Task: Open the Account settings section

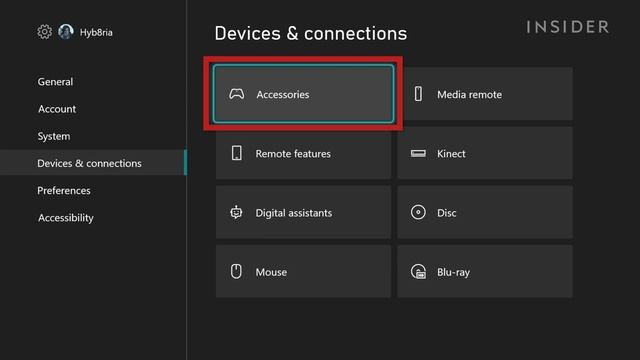Action: click(57, 109)
